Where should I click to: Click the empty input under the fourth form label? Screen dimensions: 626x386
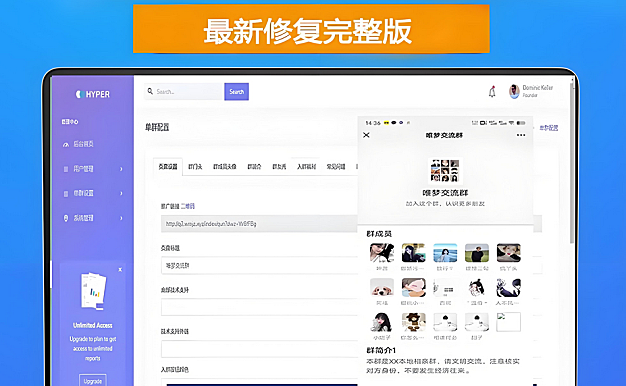260,349
